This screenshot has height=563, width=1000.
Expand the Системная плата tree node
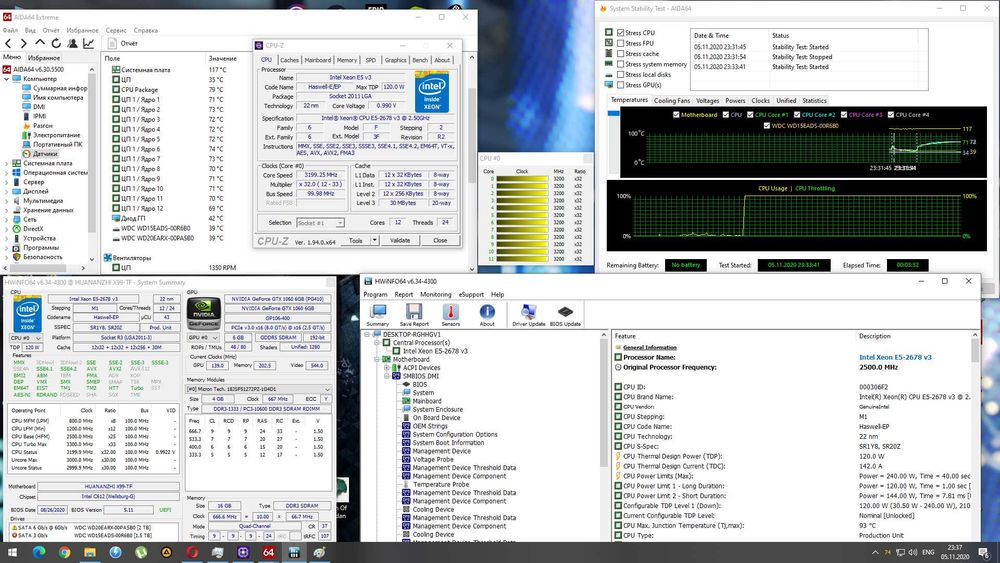click(x=5, y=162)
